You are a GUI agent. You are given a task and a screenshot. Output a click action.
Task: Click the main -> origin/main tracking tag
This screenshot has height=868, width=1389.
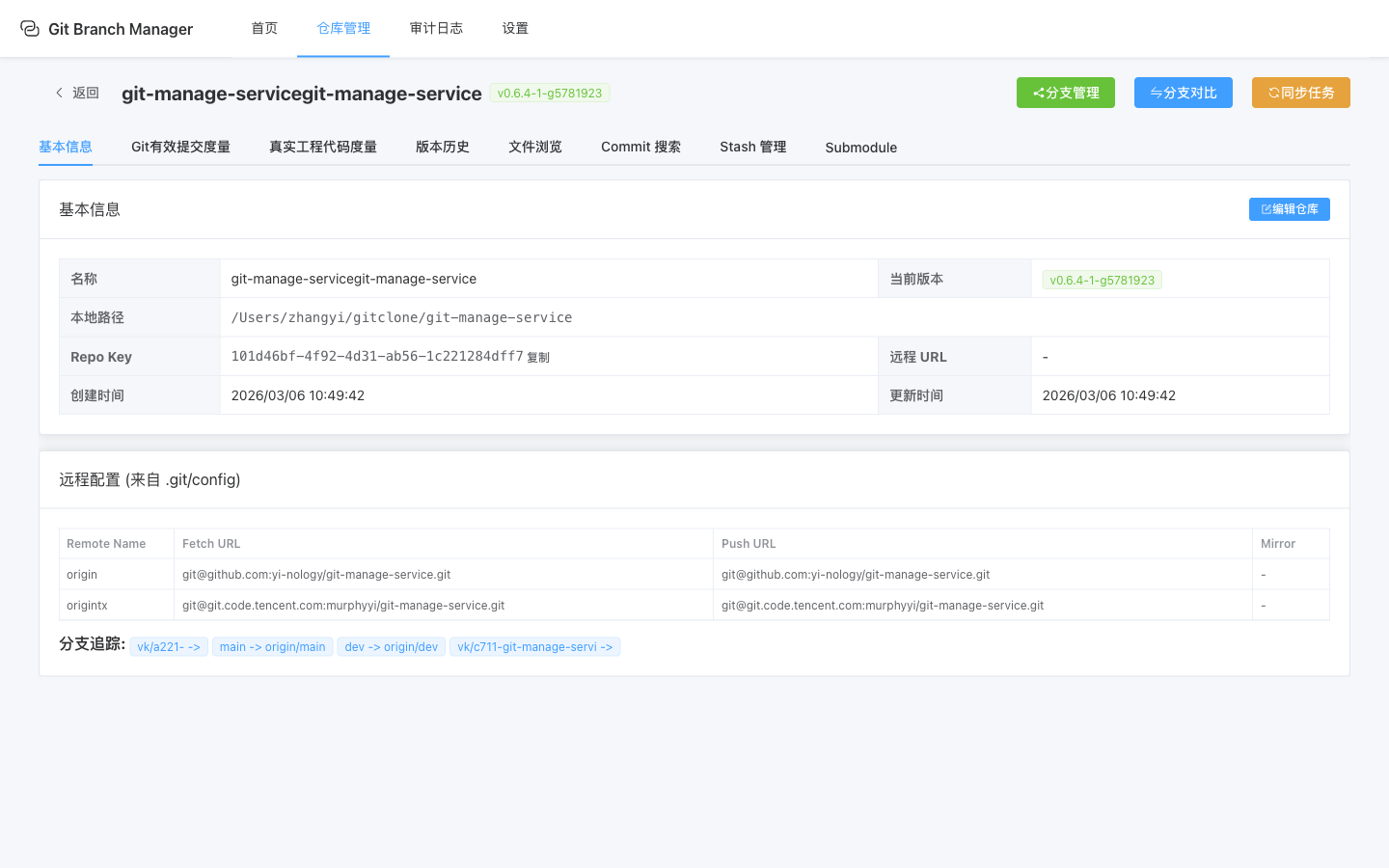pos(272,647)
